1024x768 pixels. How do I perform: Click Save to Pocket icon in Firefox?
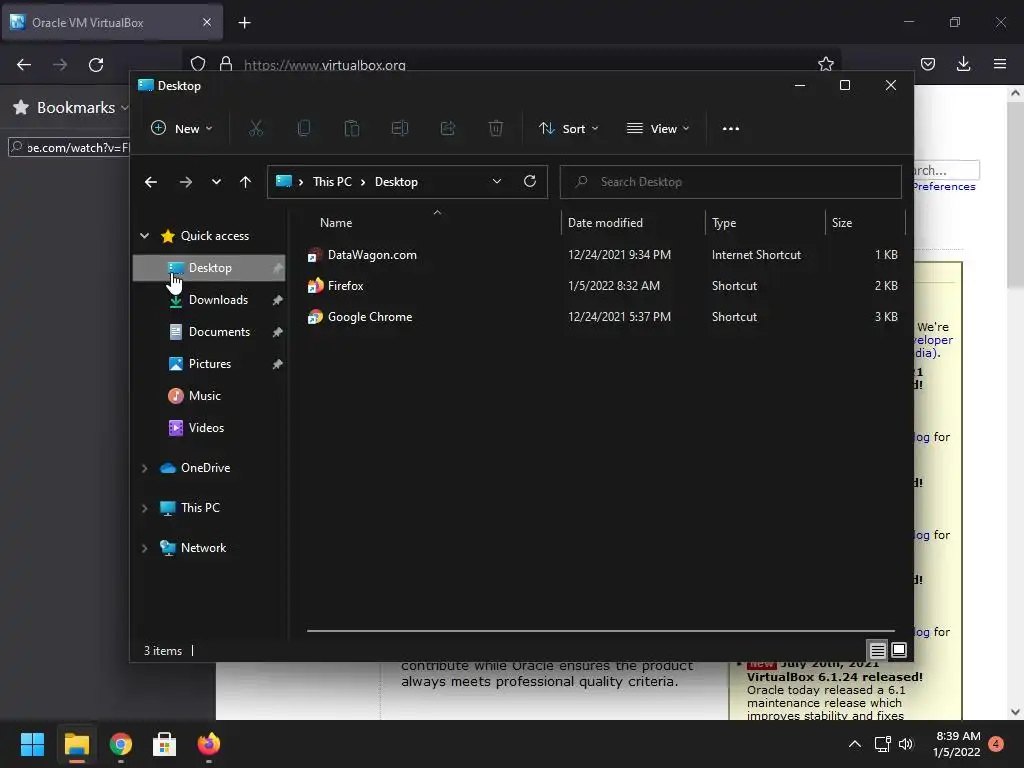pos(927,64)
